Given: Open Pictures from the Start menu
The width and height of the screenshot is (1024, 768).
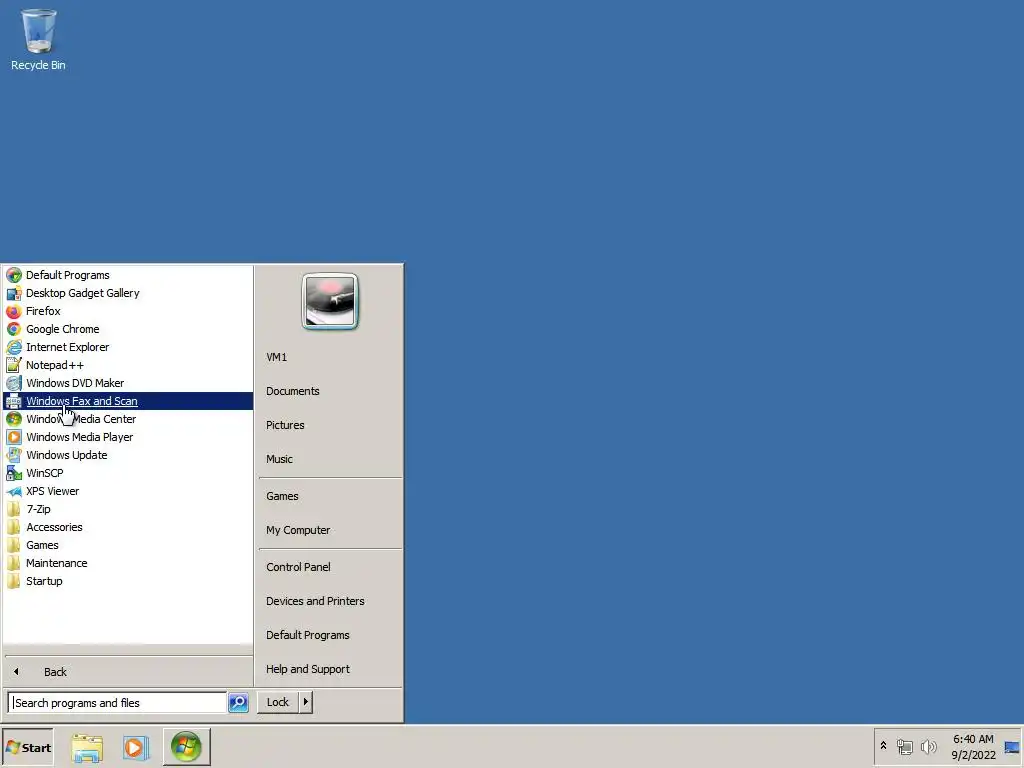Looking at the screenshot, I should click(285, 425).
